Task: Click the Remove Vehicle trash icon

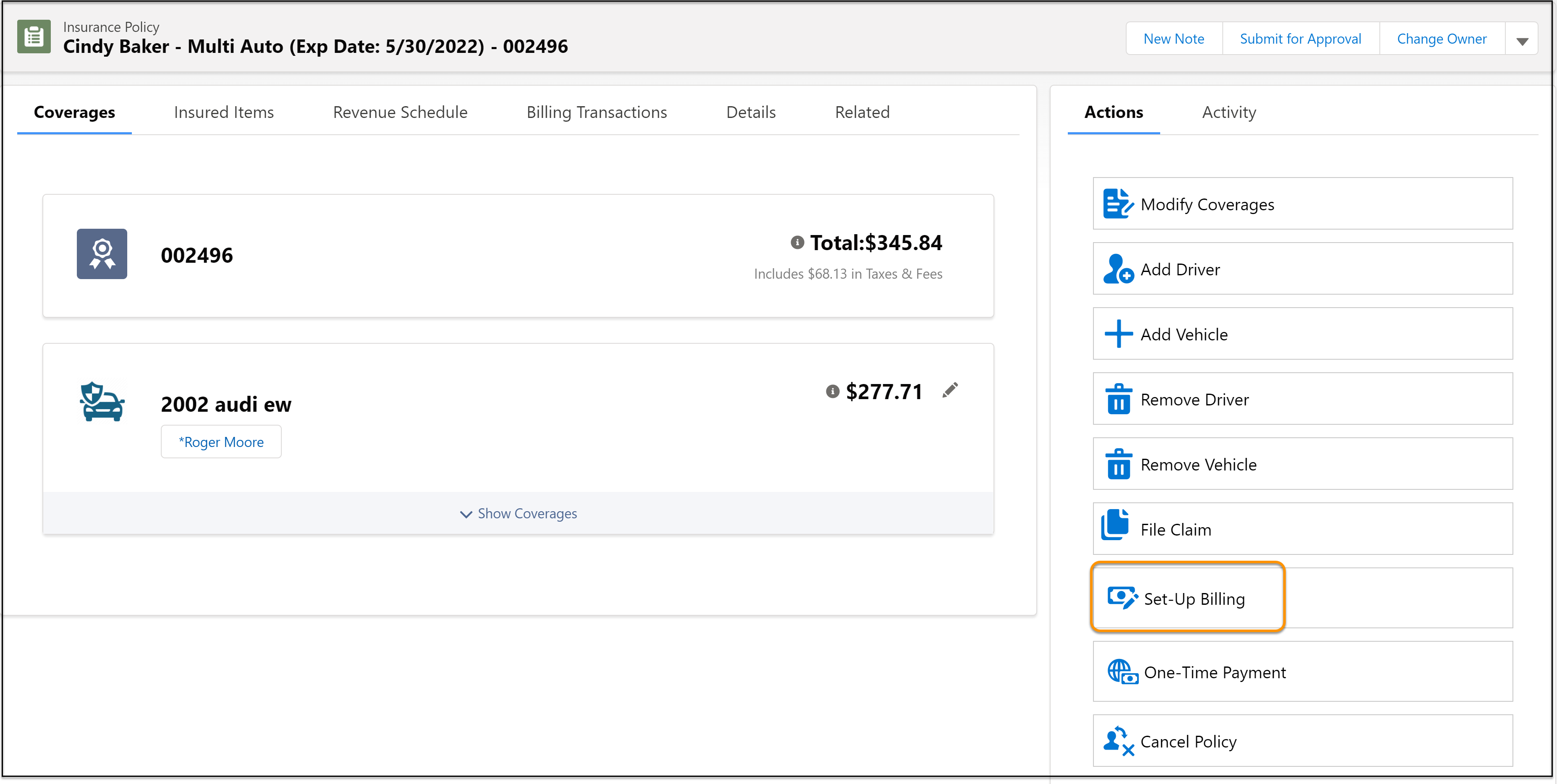Action: click(x=1118, y=464)
